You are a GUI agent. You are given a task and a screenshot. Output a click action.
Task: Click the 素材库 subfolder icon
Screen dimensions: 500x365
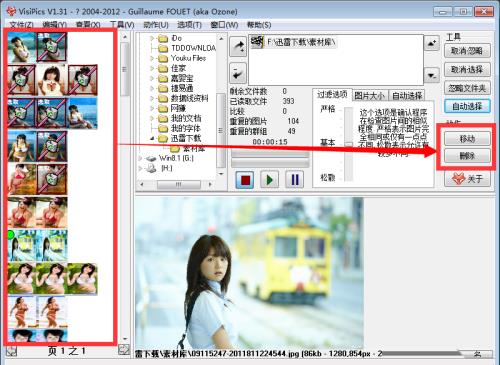[175, 149]
